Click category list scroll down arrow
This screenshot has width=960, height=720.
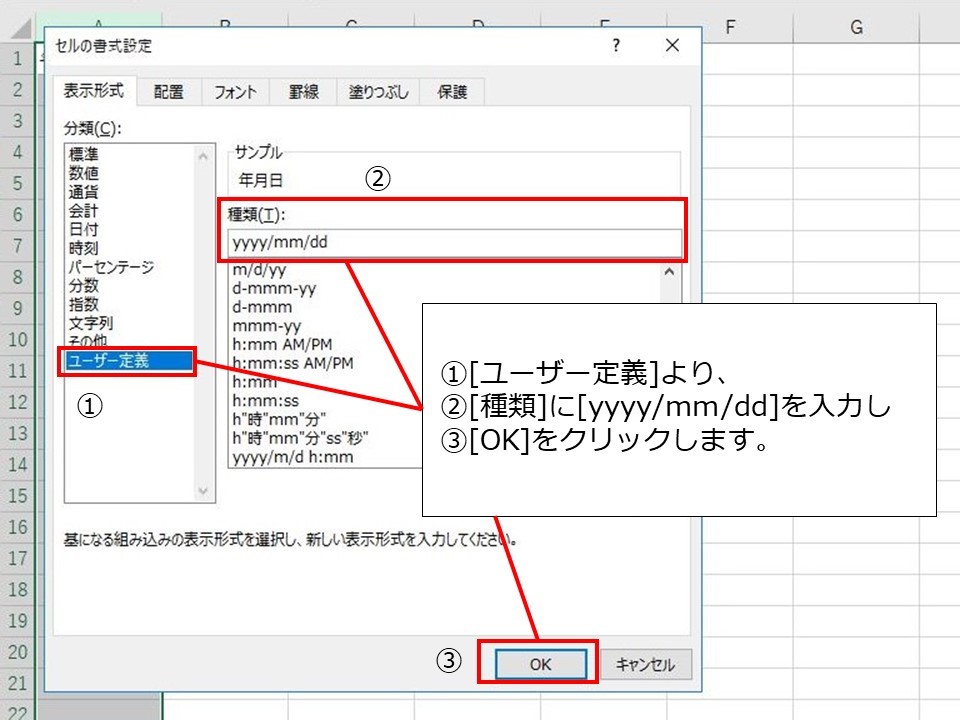[x=204, y=491]
